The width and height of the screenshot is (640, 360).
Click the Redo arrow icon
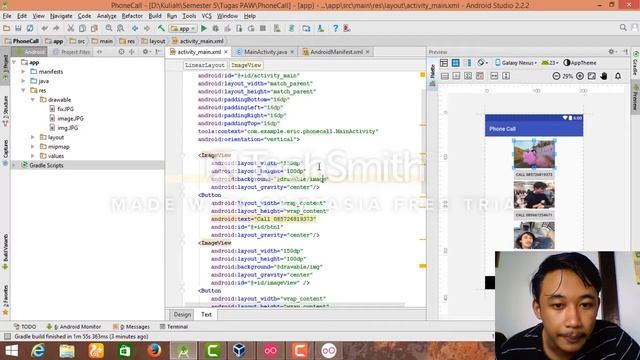click(x=56, y=28)
